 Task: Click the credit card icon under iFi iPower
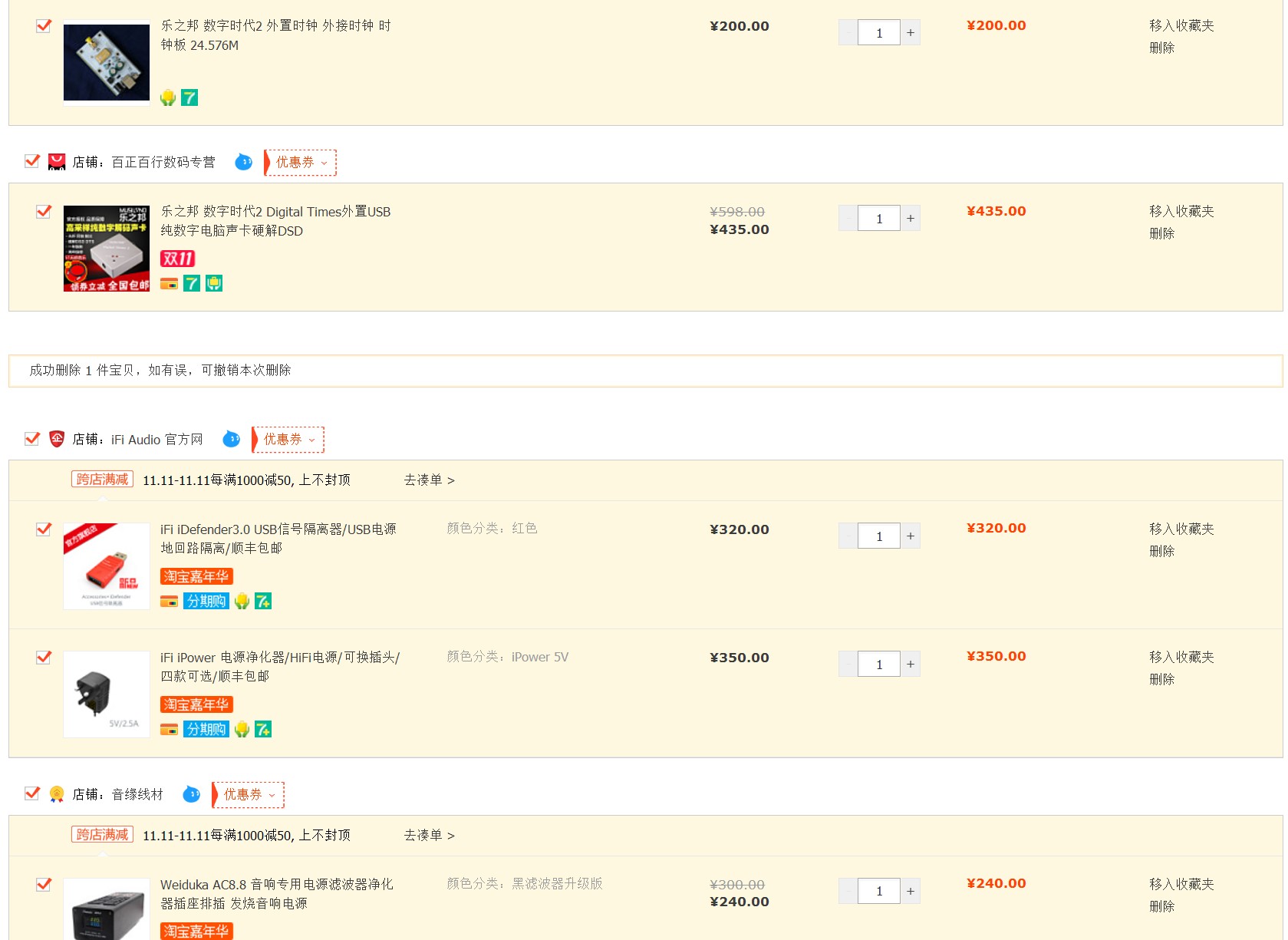pyautogui.click(x=169, y=730)
